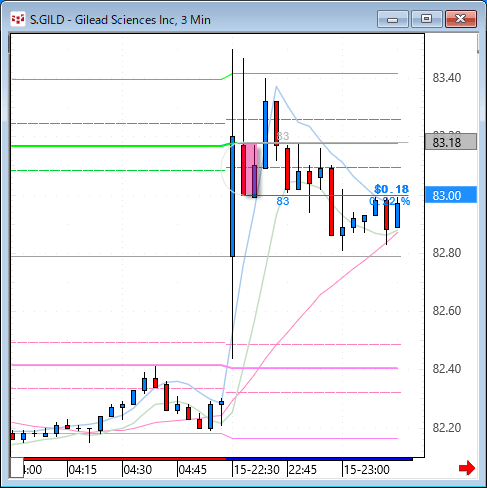Click the 04:30 time axis label

coord(138,470)
